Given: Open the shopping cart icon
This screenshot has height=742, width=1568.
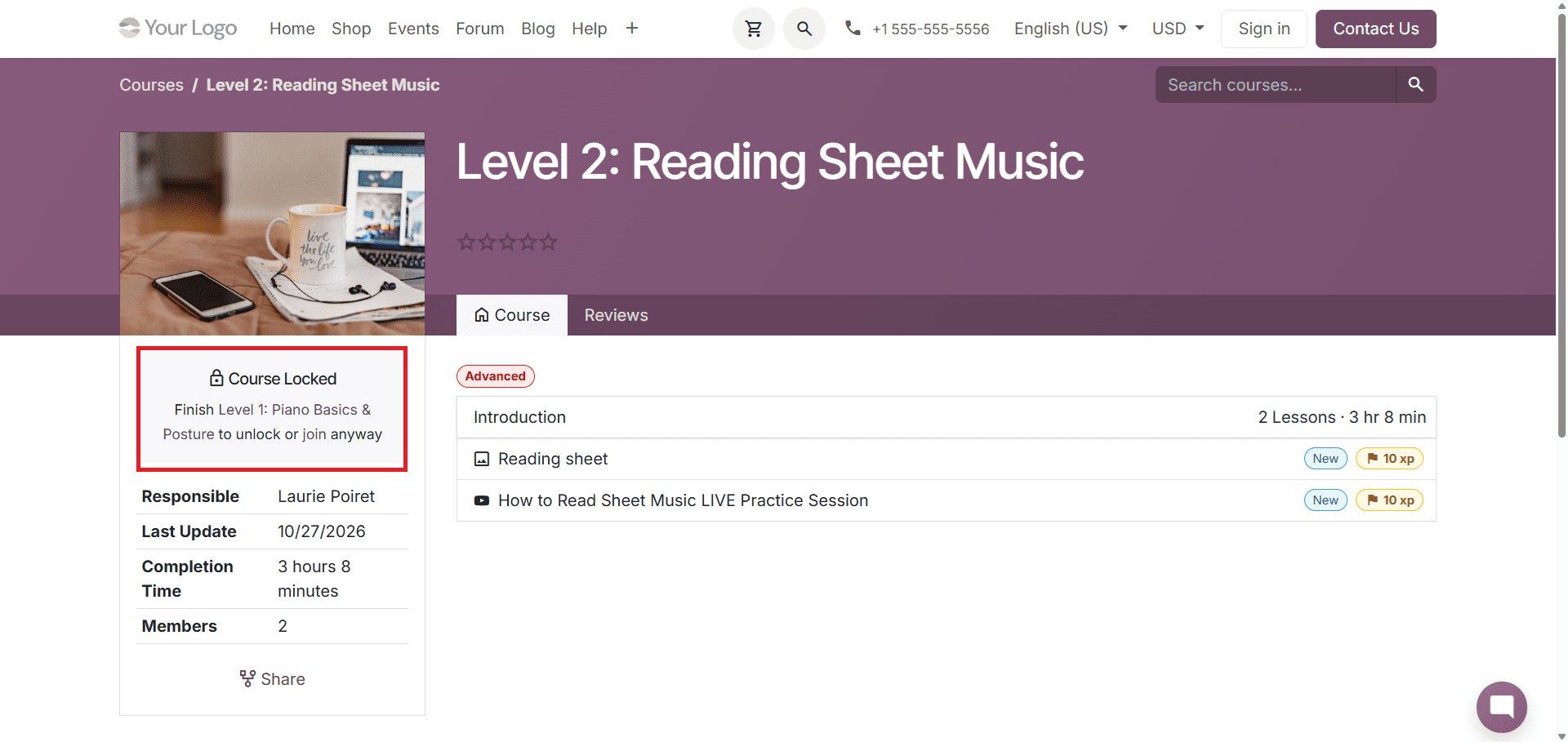Looking at the screenshot, I should (753, 29).
